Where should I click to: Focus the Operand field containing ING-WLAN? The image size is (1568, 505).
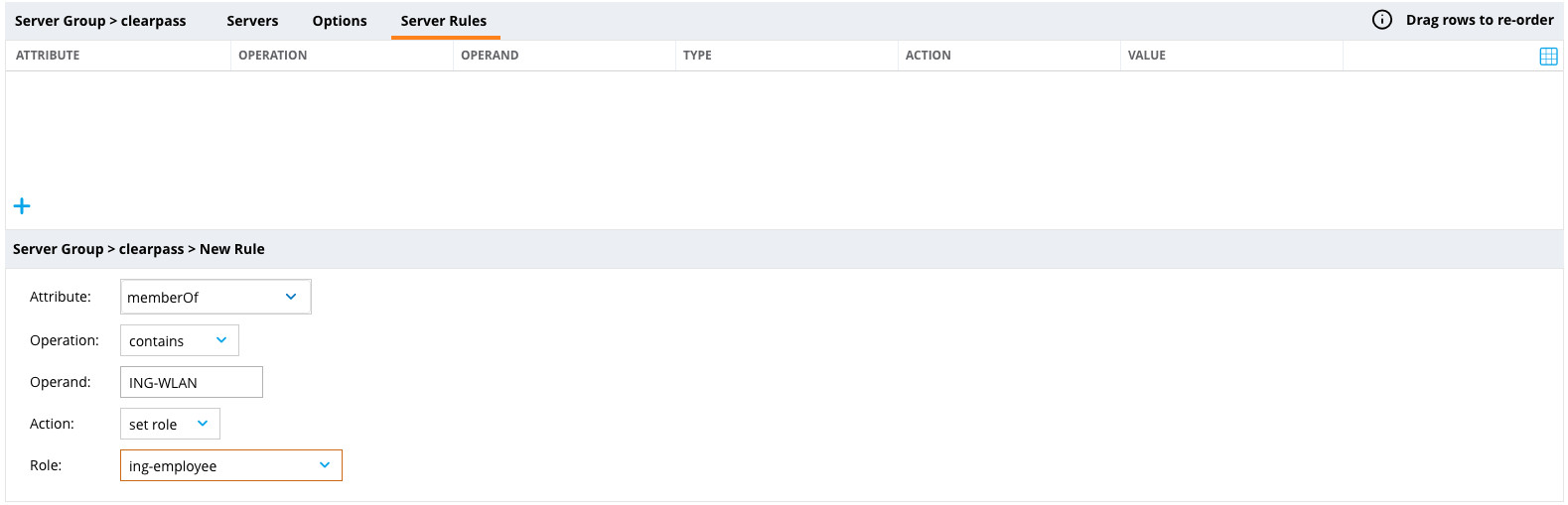[192, 382]
